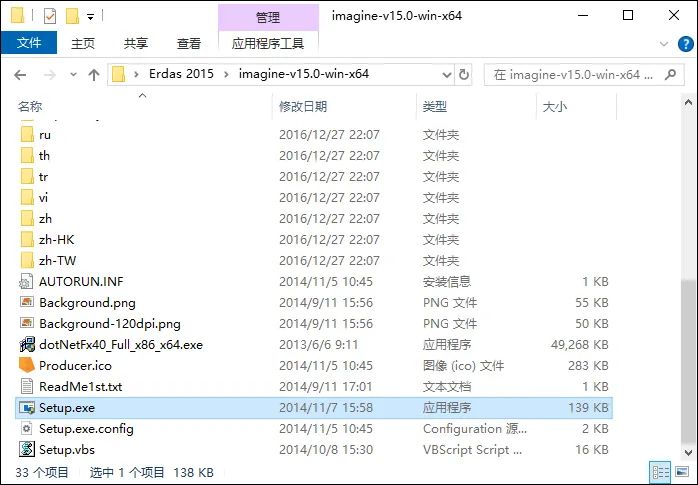Click the 2014/11/7 15:58 date cell
Screen dimensions: 698x485
[x=326, y=408]
